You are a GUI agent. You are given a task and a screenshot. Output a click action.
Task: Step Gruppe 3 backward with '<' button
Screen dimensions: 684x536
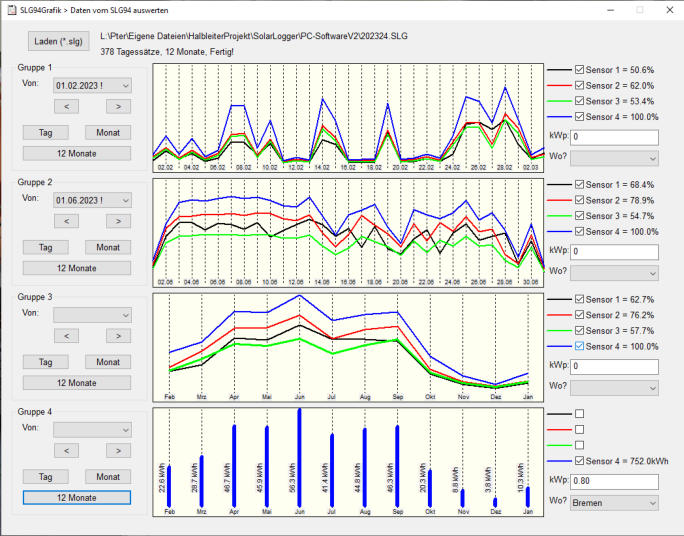(x=65, y=336)
